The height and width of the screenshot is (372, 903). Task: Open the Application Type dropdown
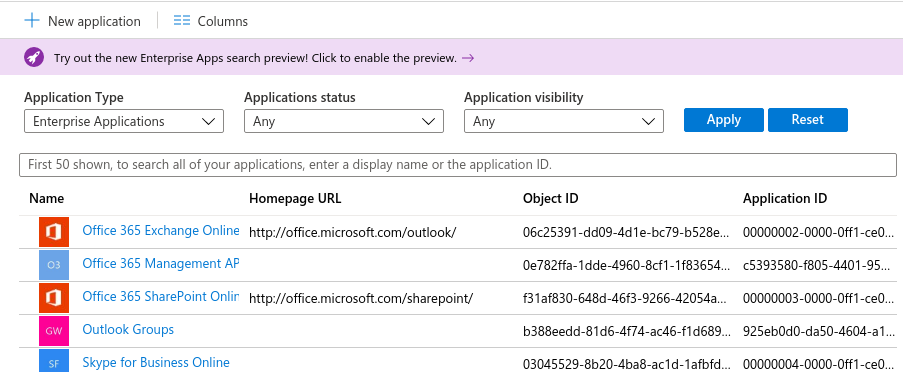point(124,122)
